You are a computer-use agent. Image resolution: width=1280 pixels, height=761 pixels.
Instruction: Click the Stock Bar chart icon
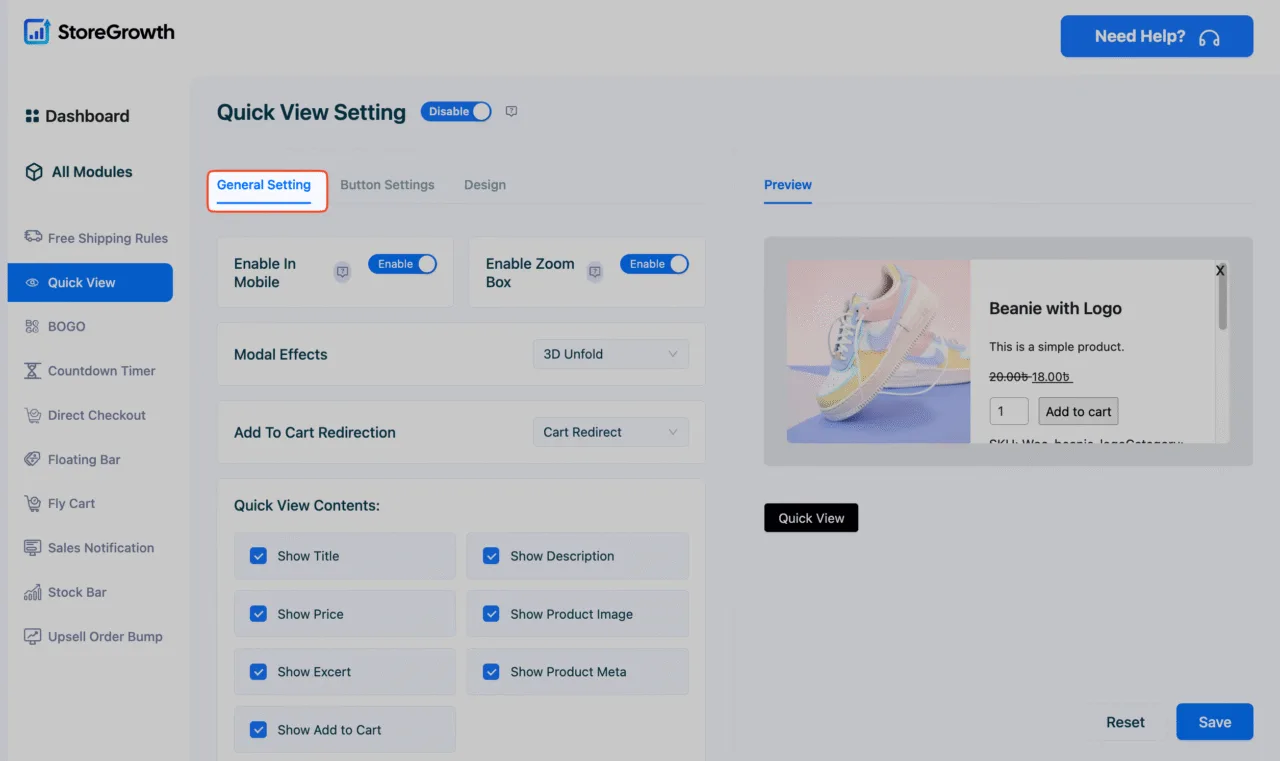click(33, 592)
